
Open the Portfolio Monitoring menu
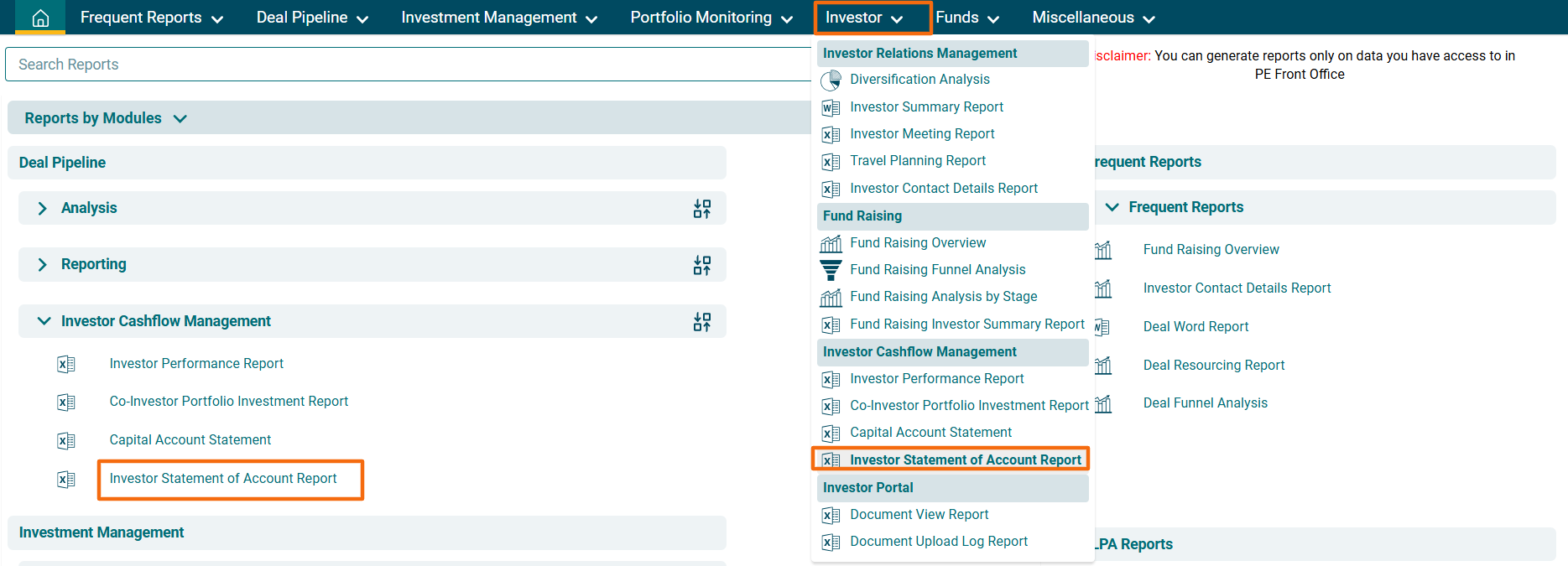click(x=711, y=18)
